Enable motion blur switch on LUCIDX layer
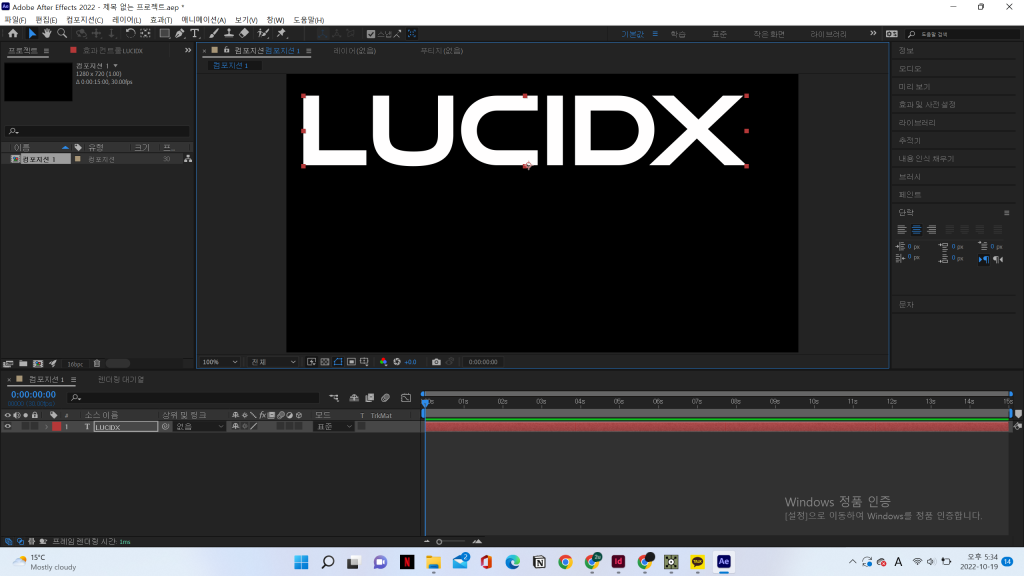 (x=281, y=426)
